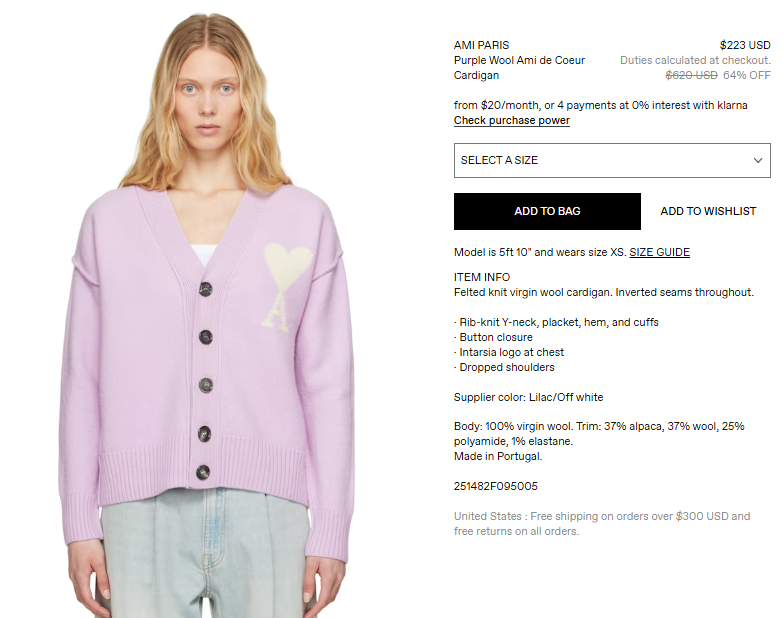783x618 pixels.
Task: Click Duties calculated at checkout text
Action: point(695,60)
